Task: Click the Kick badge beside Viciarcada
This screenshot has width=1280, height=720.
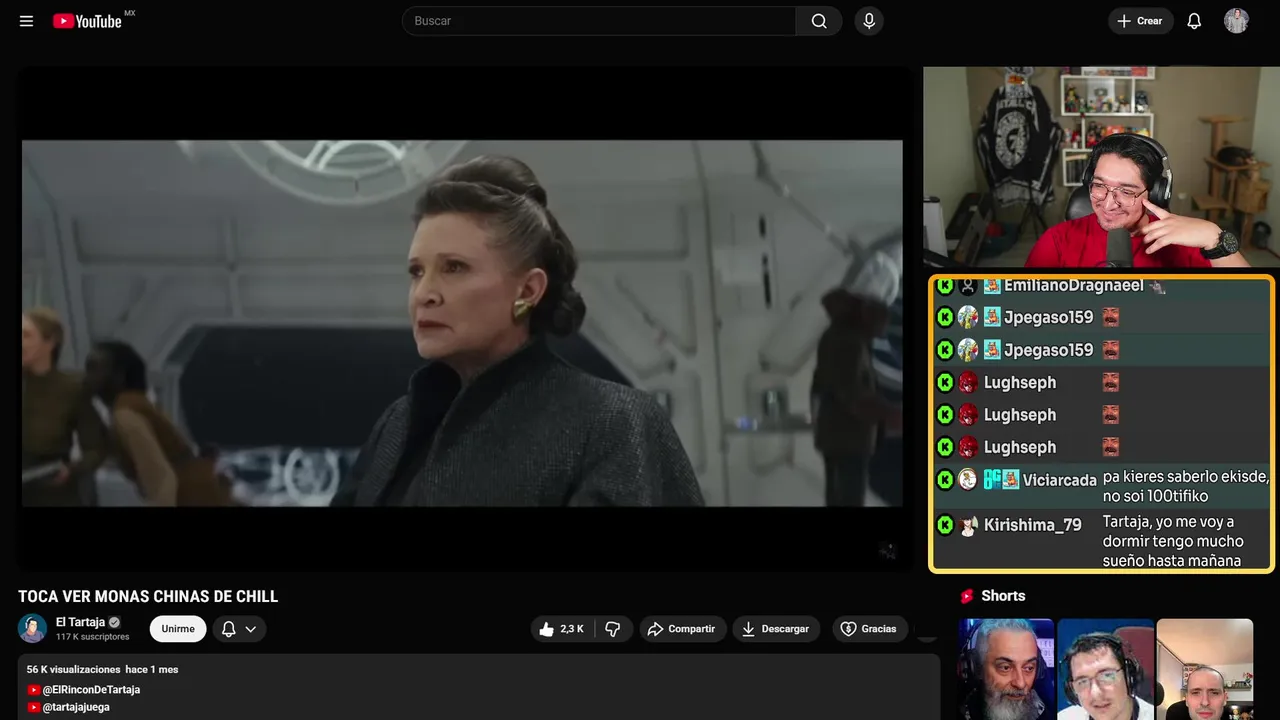Action: pos(944,479)
